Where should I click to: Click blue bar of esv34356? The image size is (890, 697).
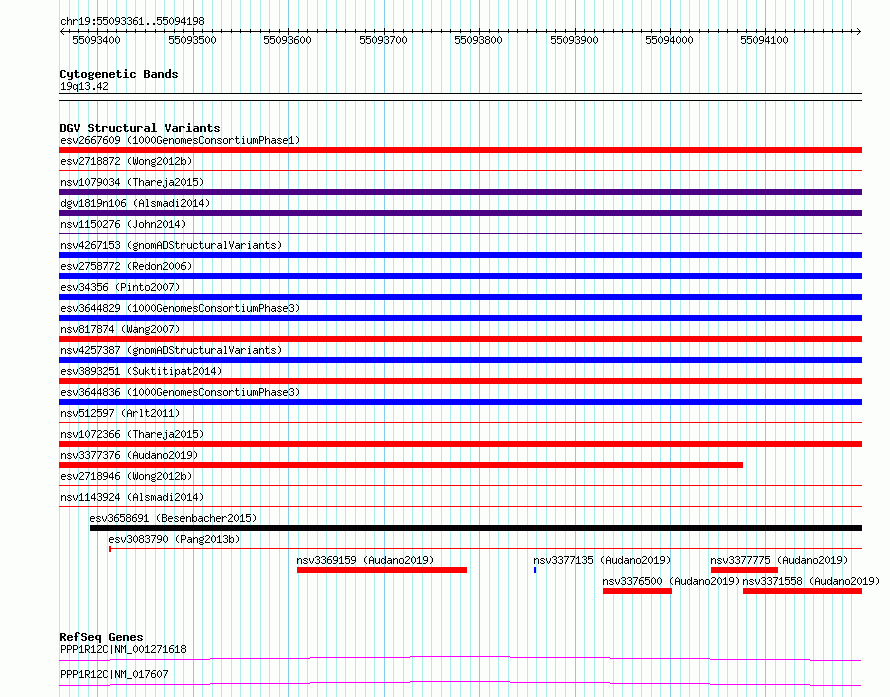coord(460,297)
